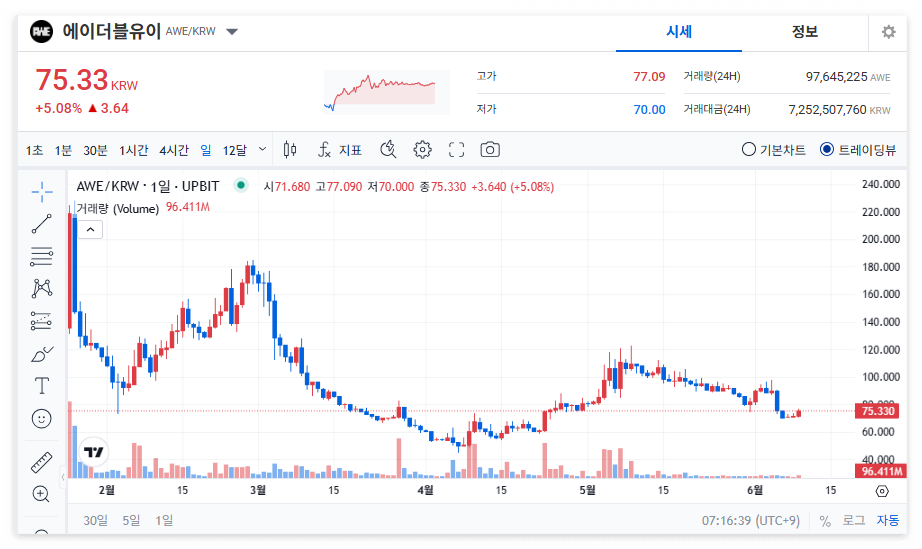Expand the AWE/KRW market selector dropdown
Viewport: 922px width, 549px height.
[x=232, y=32]
